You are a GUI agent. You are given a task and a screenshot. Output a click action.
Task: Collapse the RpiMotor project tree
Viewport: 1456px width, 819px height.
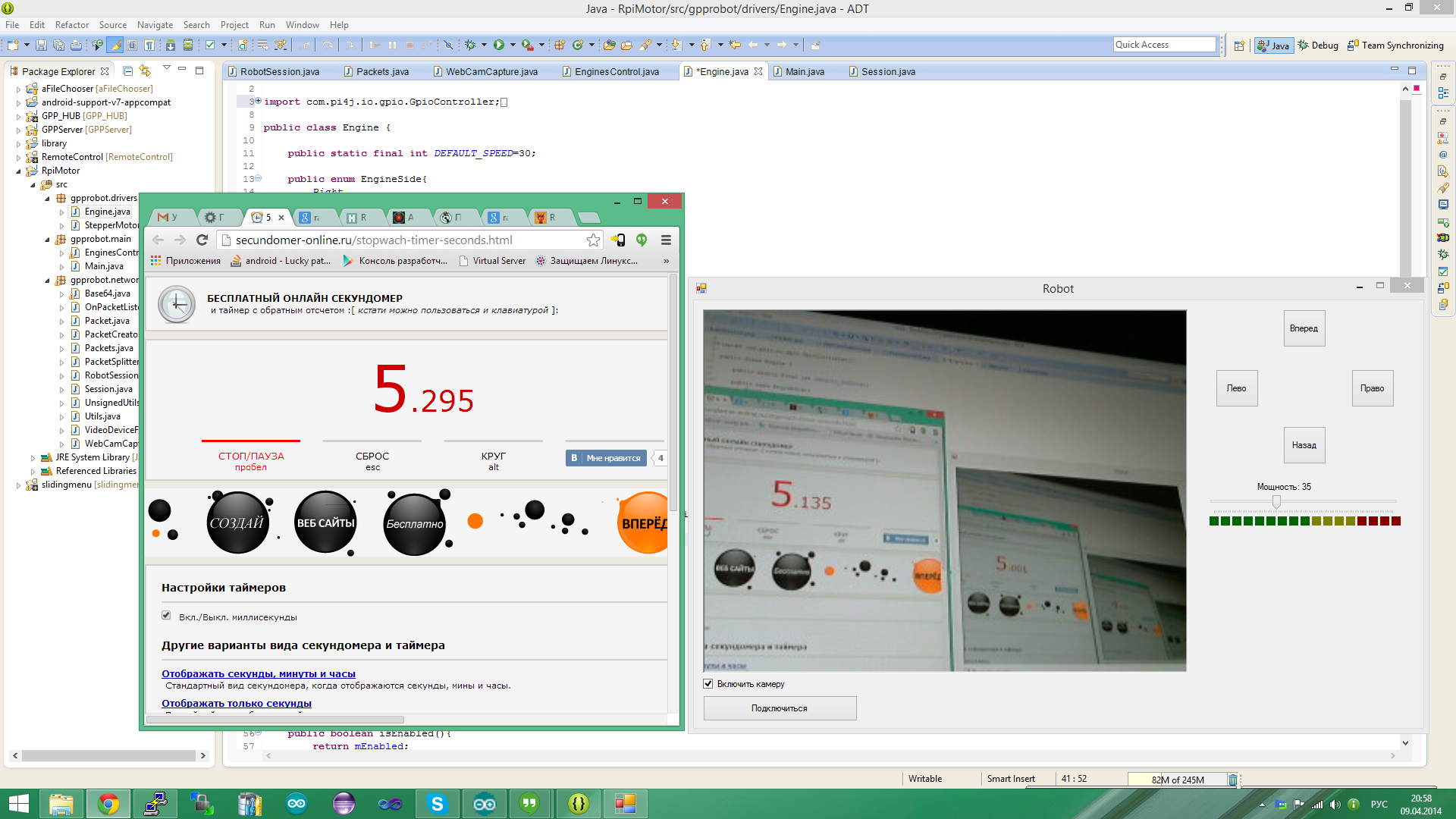click(19, 171)
